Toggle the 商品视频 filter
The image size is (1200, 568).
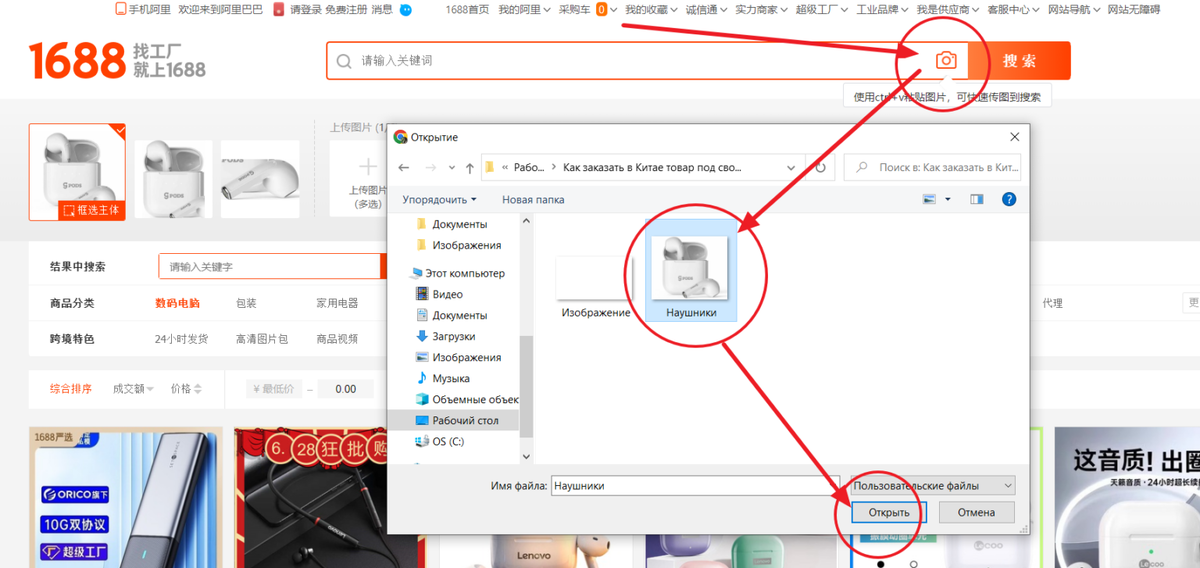tap(337, 339)
